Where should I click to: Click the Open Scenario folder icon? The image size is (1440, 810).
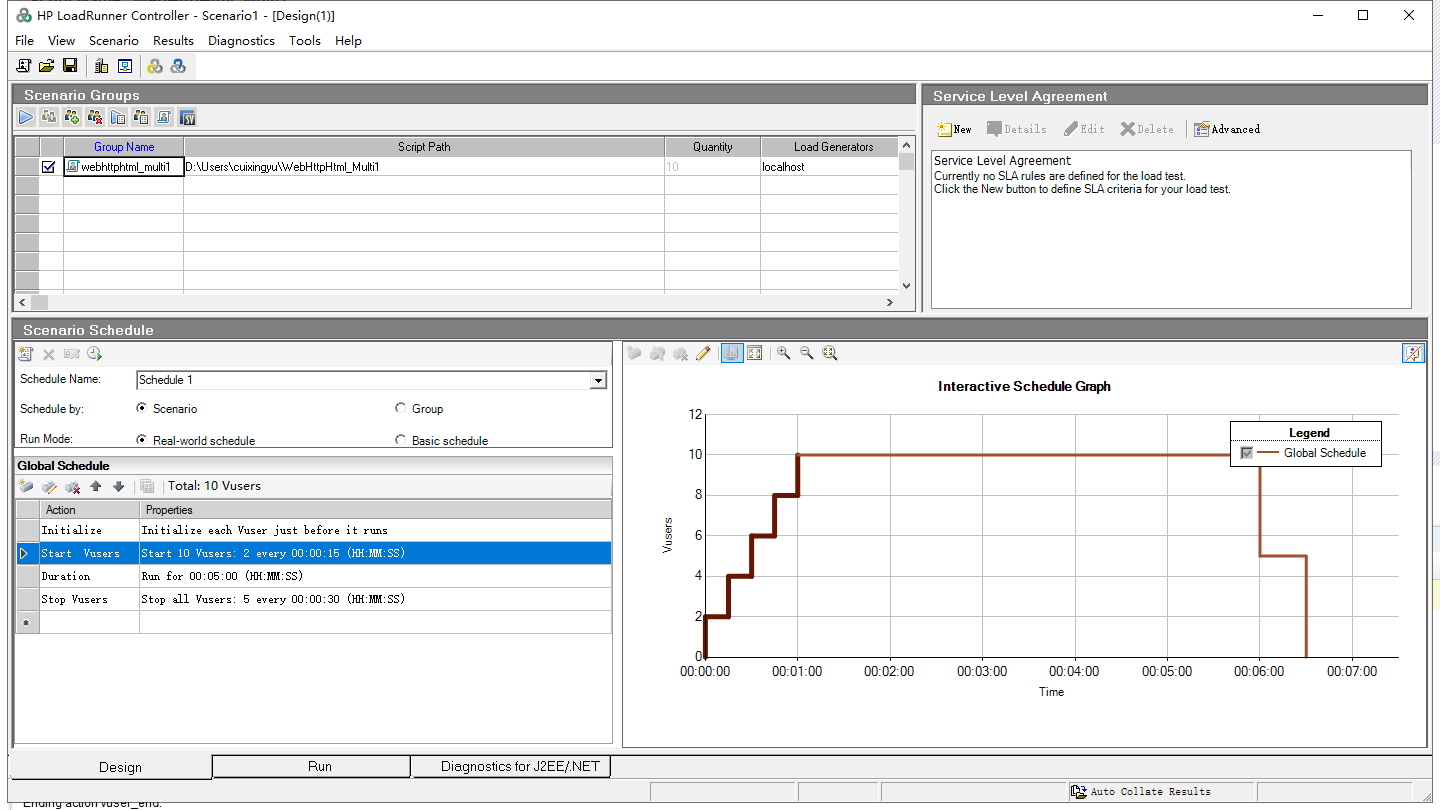pyautogui.click(x=46, y=66)
